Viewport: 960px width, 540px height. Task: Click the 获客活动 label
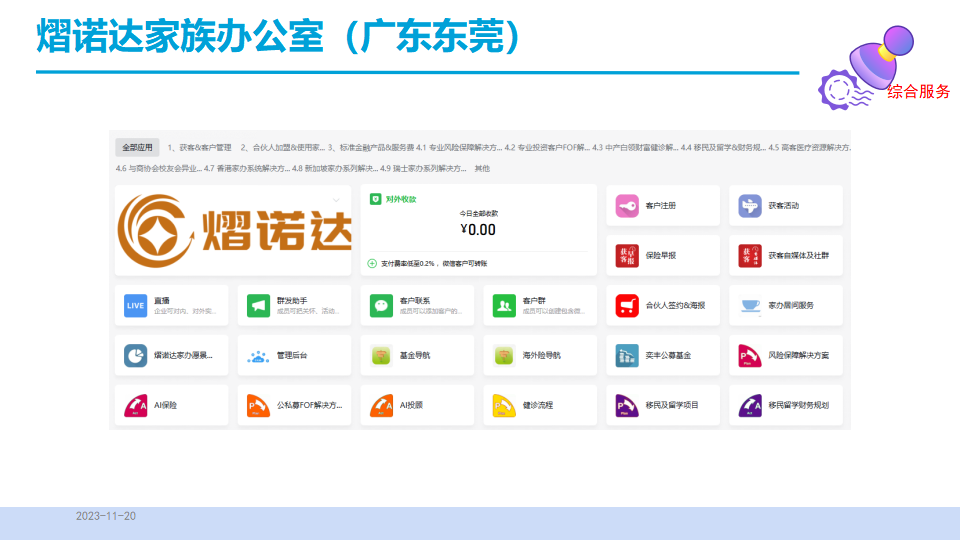click(784, 206)
